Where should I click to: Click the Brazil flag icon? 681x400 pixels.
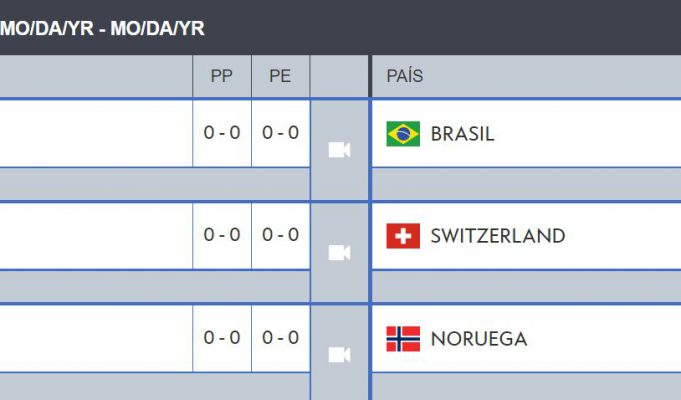[403, 134]
